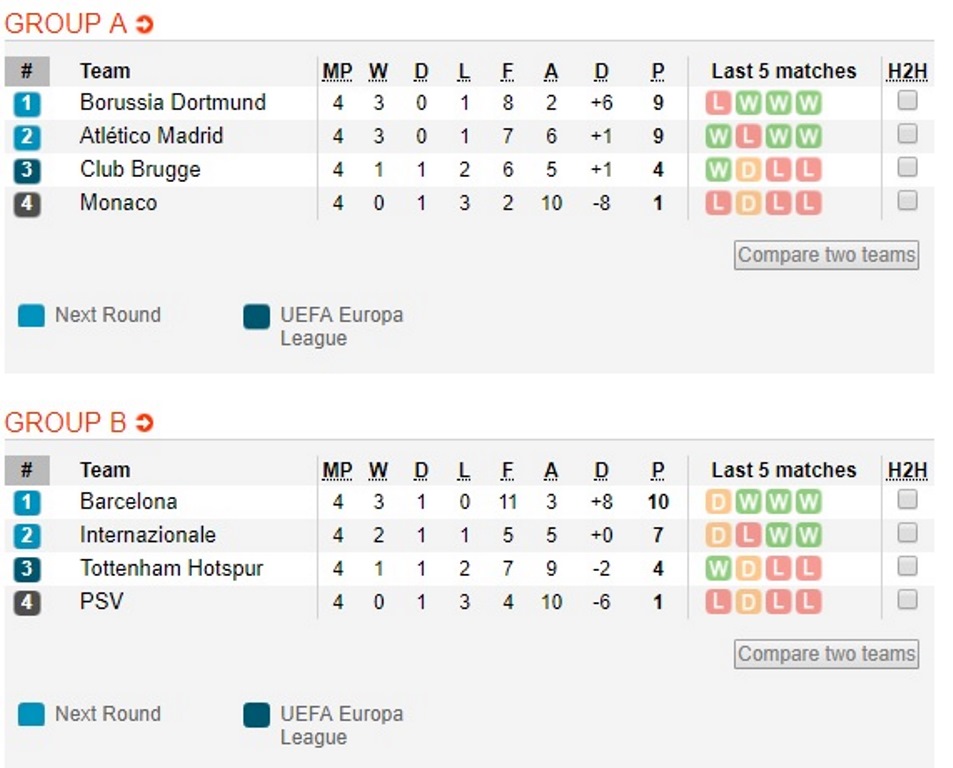Screen dimensions: 953x768
Task: Tick H2H checkbox for Borussia Dortmund
Action: point(907,101)
